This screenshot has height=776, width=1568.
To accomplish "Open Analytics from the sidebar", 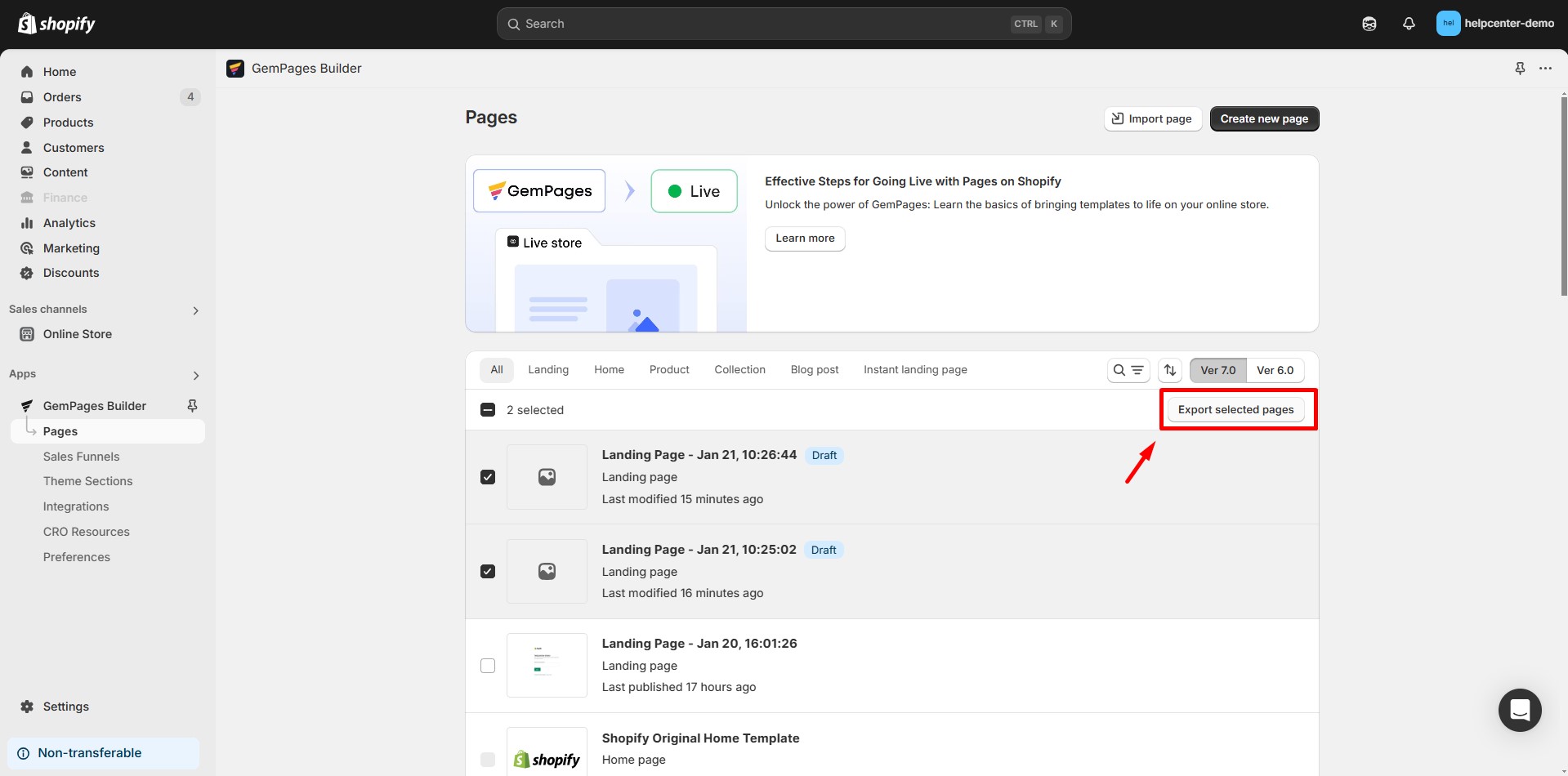I will click(69, 223).
